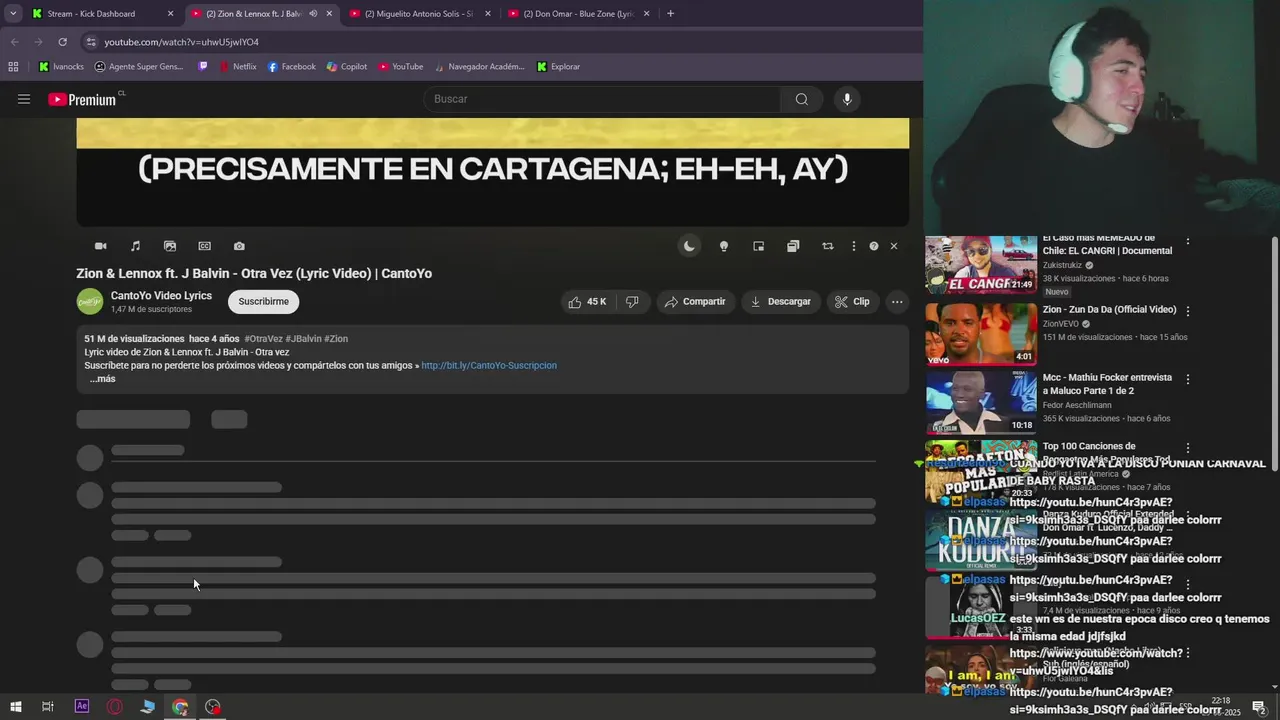This screenshot has width=1280, height=720.
Task: Open more actions three-dot menu beside Clip
Action: click(897, 302)
